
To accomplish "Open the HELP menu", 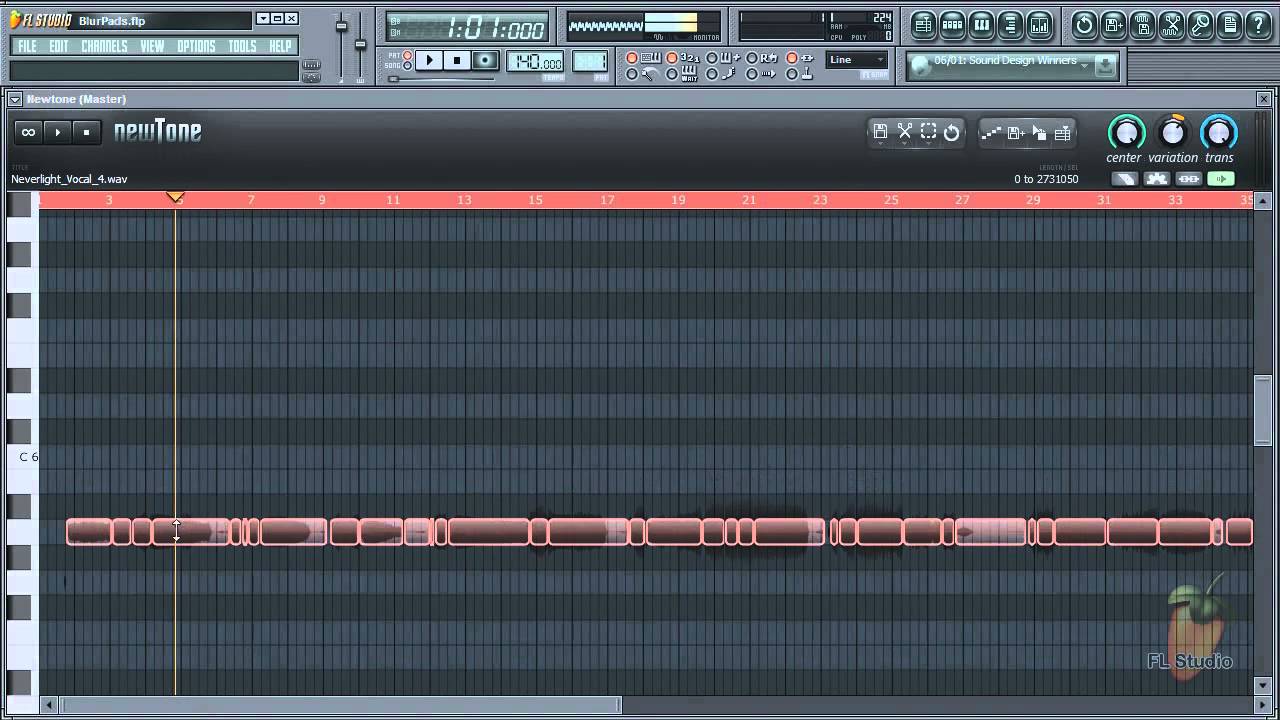I will pos(281,46).
